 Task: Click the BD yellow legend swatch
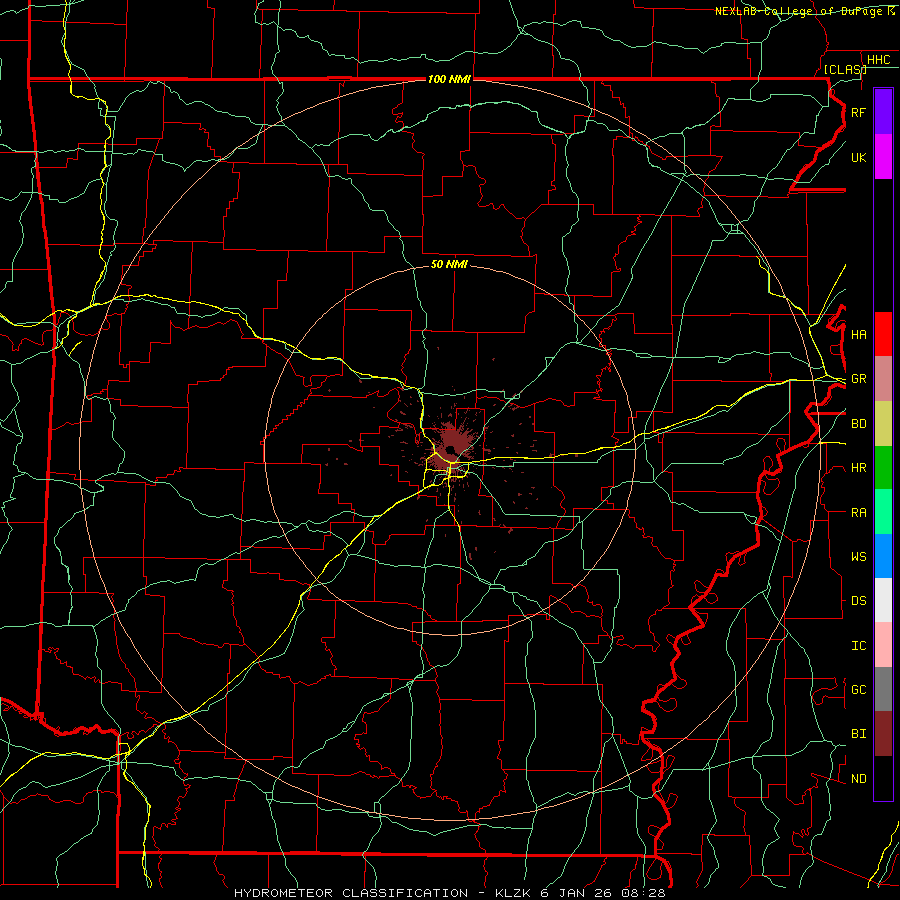[x=883, y=423]
